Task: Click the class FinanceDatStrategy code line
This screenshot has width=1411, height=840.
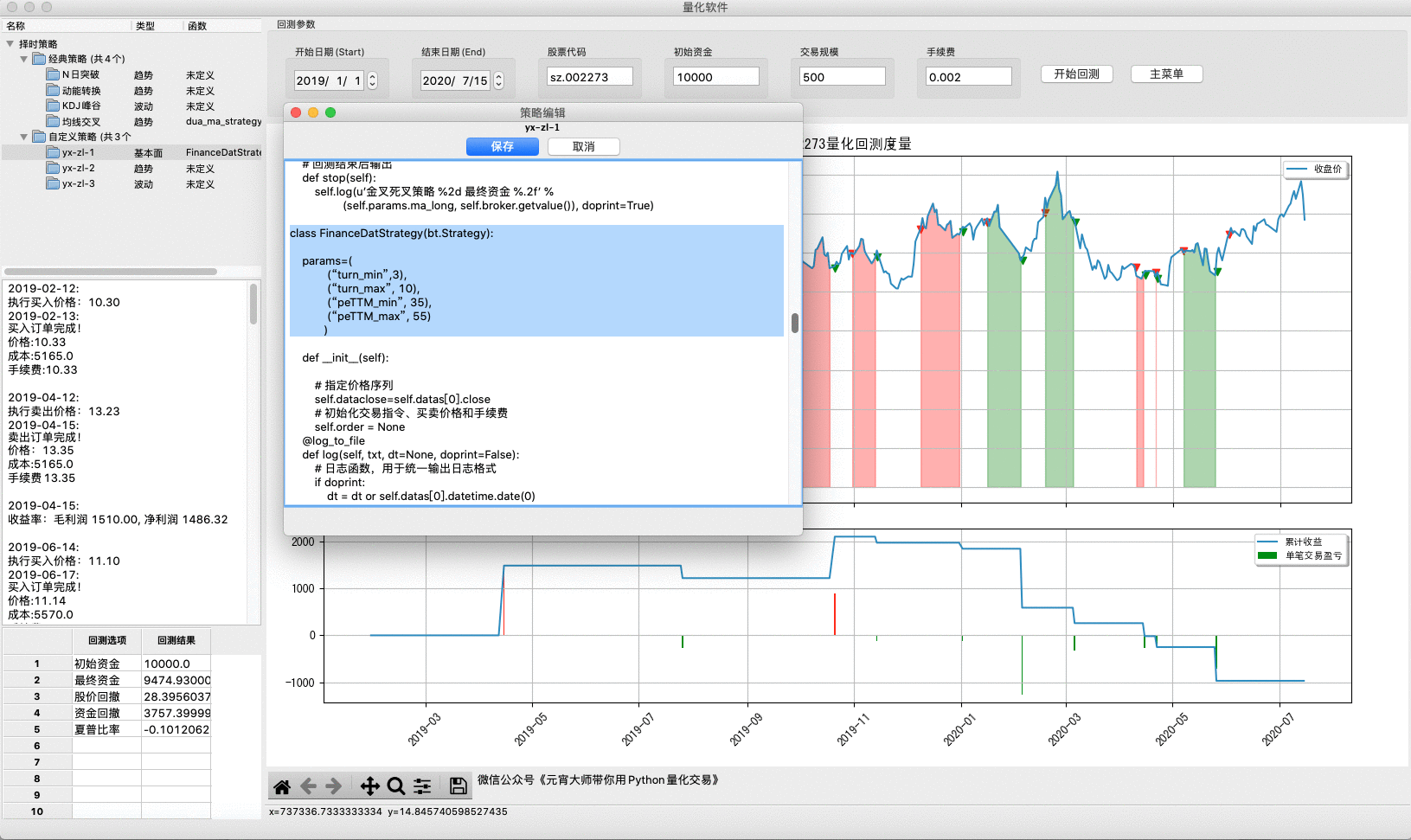Action: coord(392,234)
